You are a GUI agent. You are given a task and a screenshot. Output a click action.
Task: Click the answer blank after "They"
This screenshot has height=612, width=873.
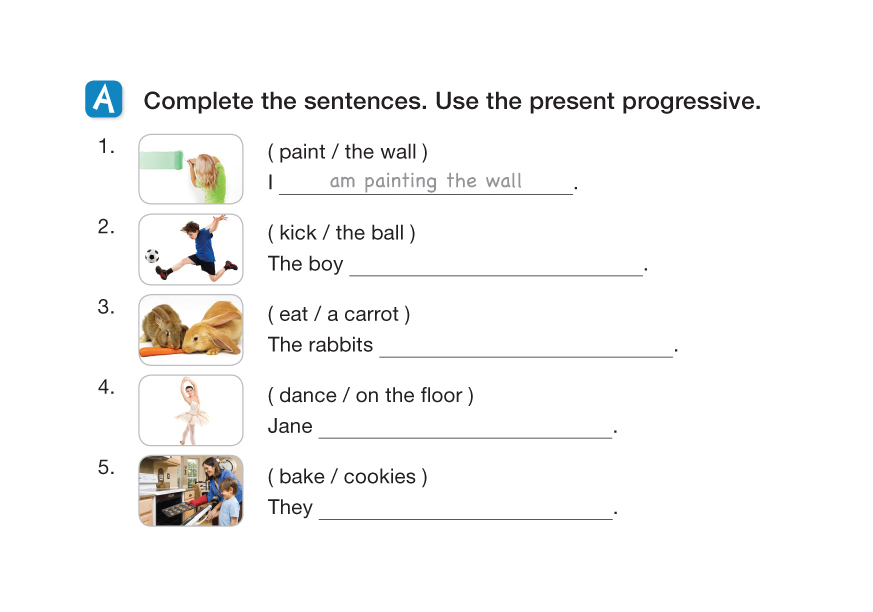[x=465, y=507]
